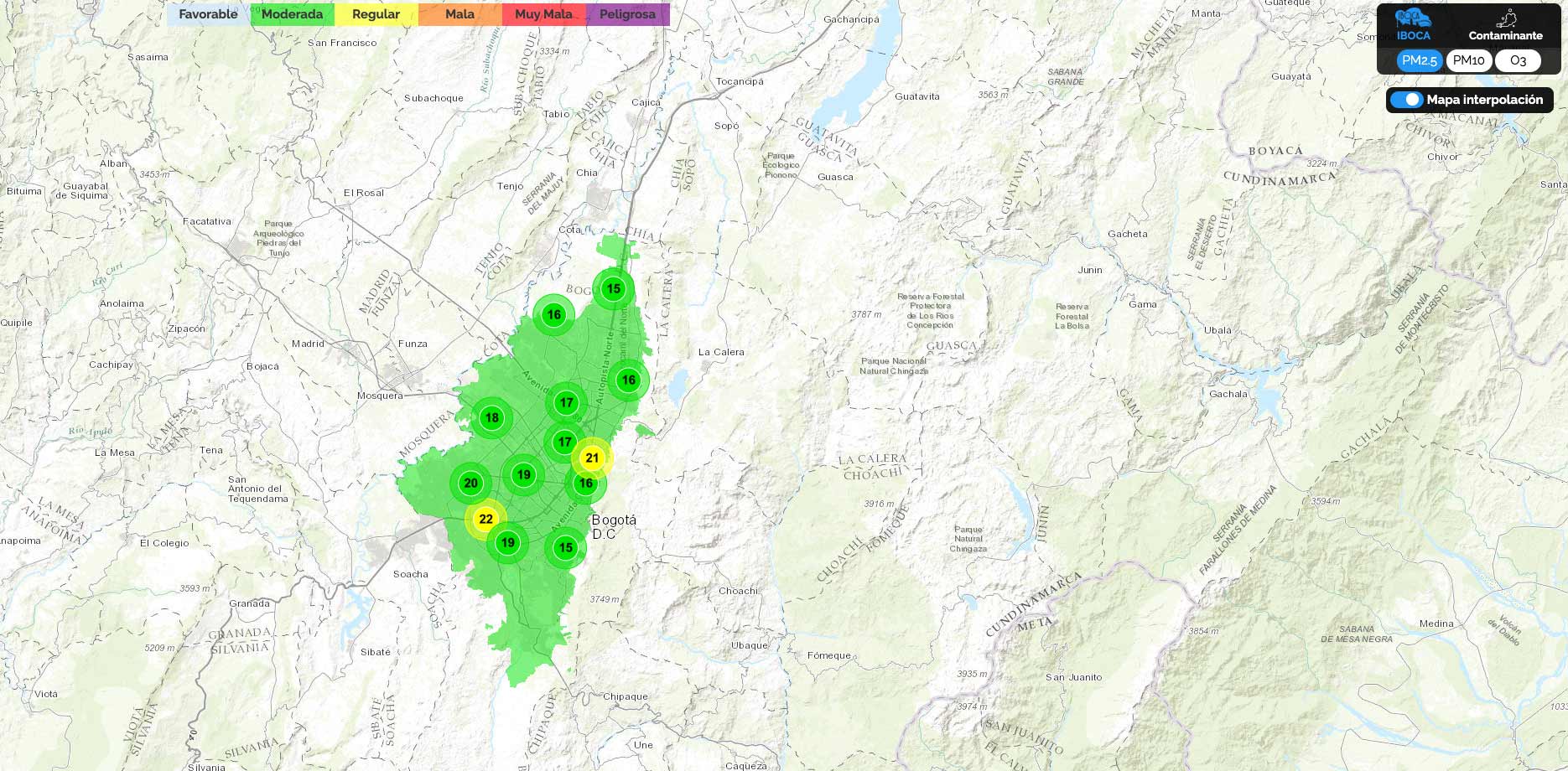Click the La Calera town label
This screenshot has width=1568, height=771.
(721, 352)
